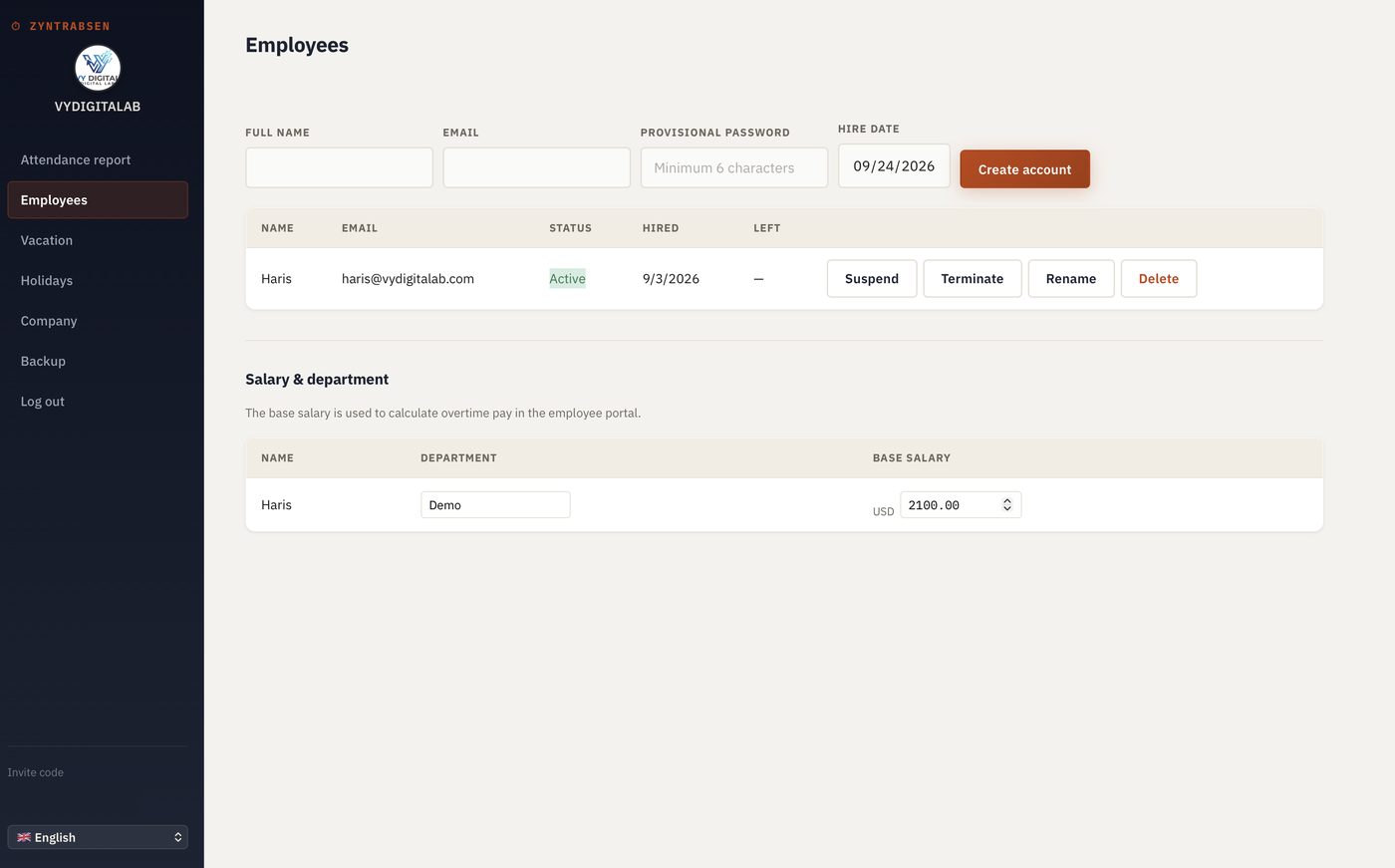Click Haris in the salary table
Viewport: 1395px width, 868px height.
tap(276, 505)
